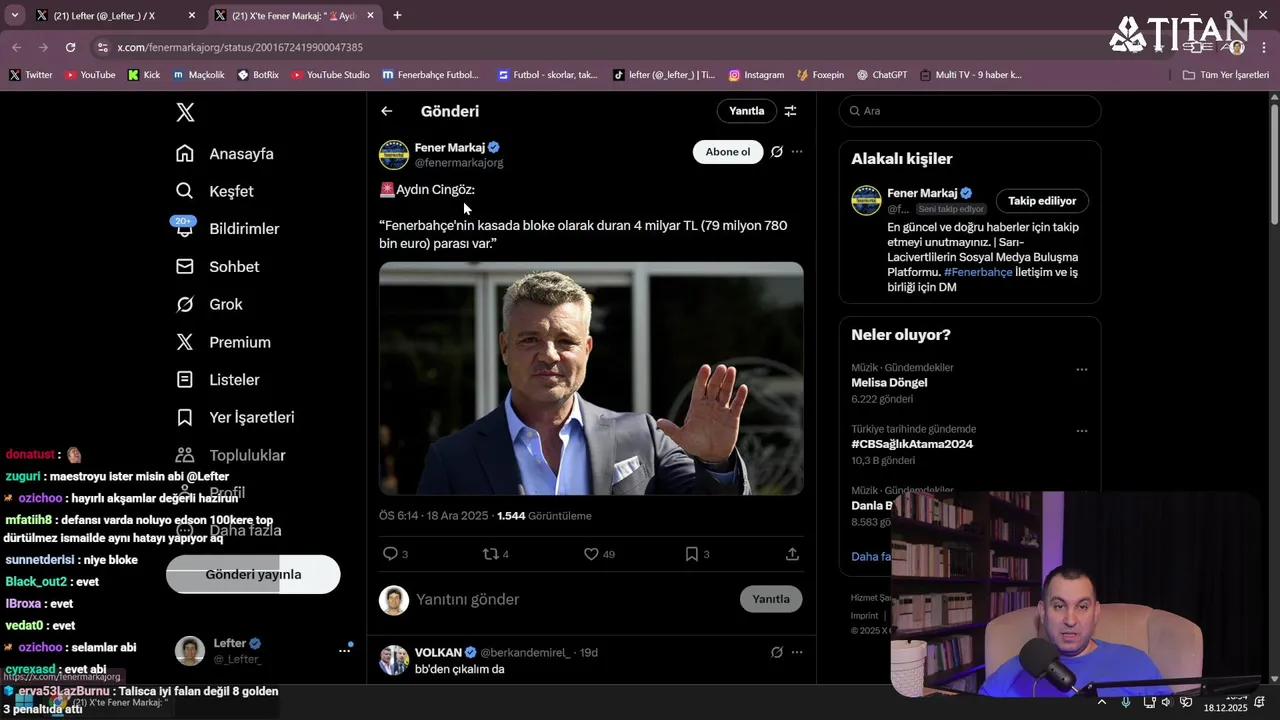Open #CBSağlıkAtama2024 trending topic
The image size is (1280, 720).
point(912,444)
